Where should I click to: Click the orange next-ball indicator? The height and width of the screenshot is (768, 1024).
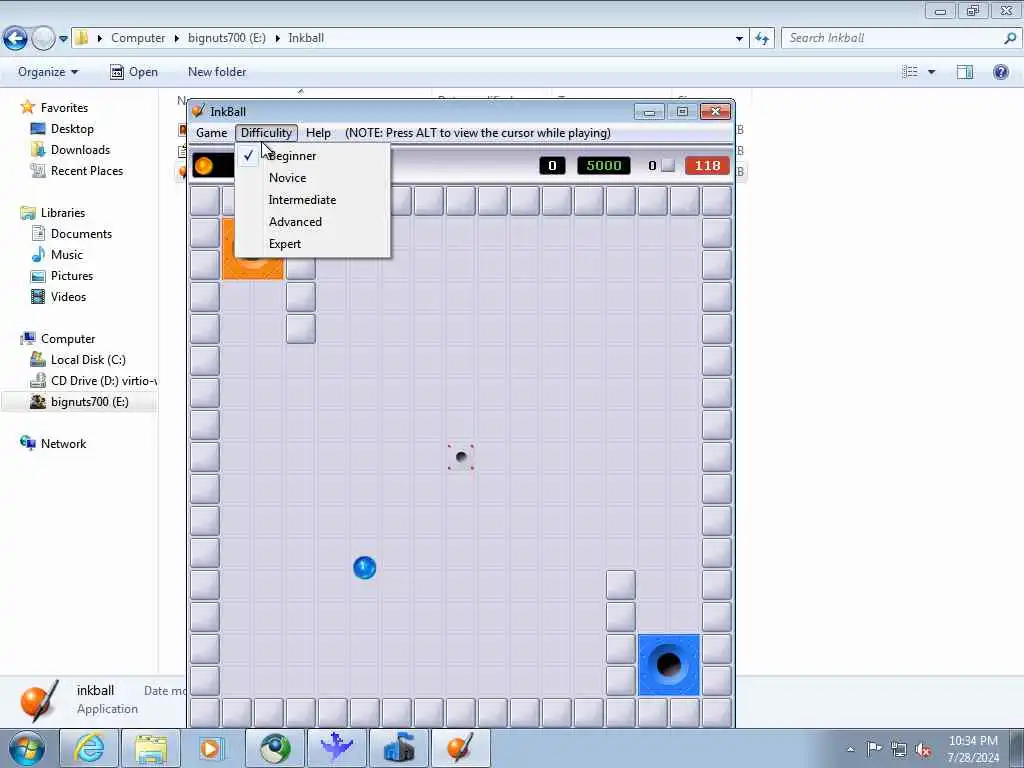204,166
